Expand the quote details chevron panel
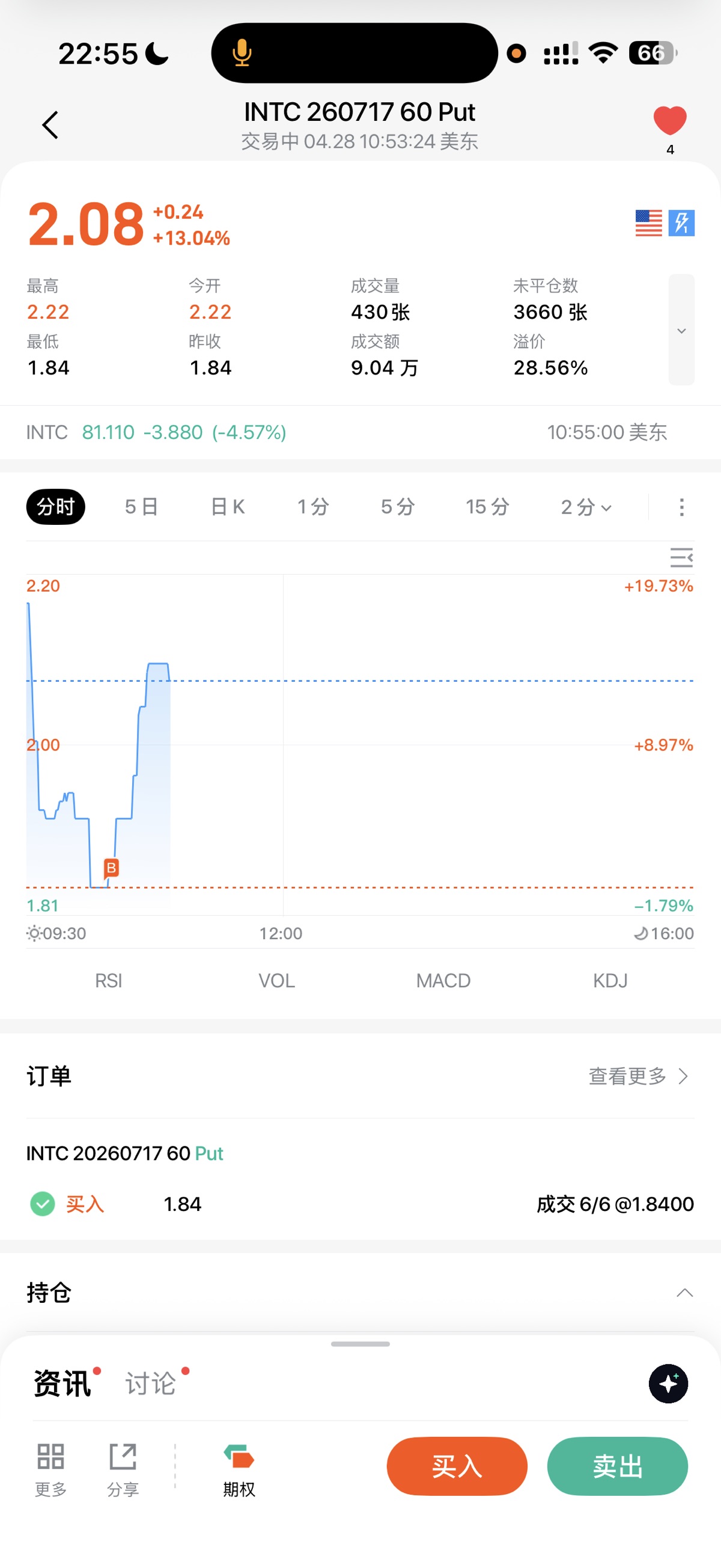This screenshot has width=721, height=1568. [681, 330]
